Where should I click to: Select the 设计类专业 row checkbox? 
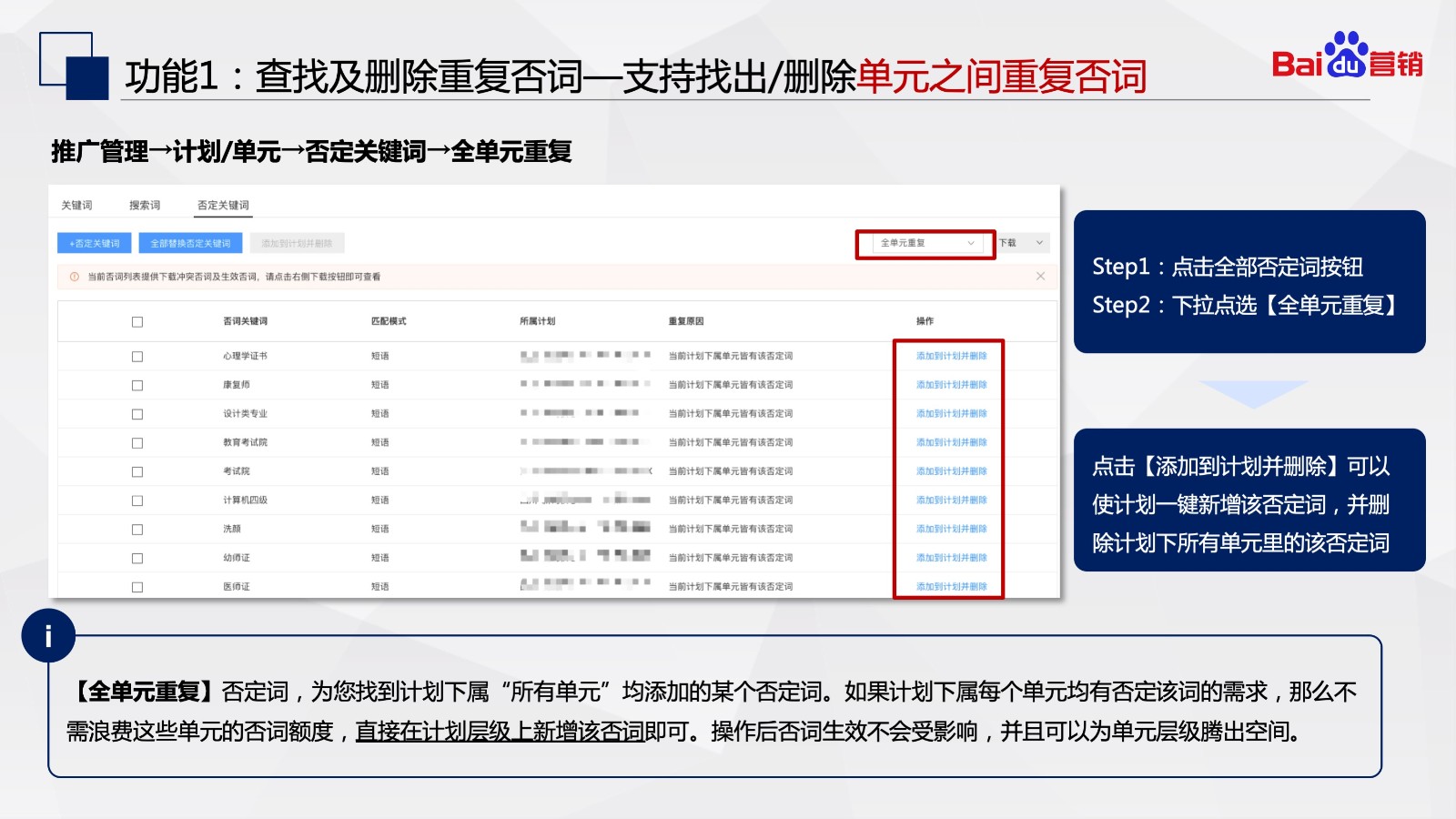tap(137, 414)
